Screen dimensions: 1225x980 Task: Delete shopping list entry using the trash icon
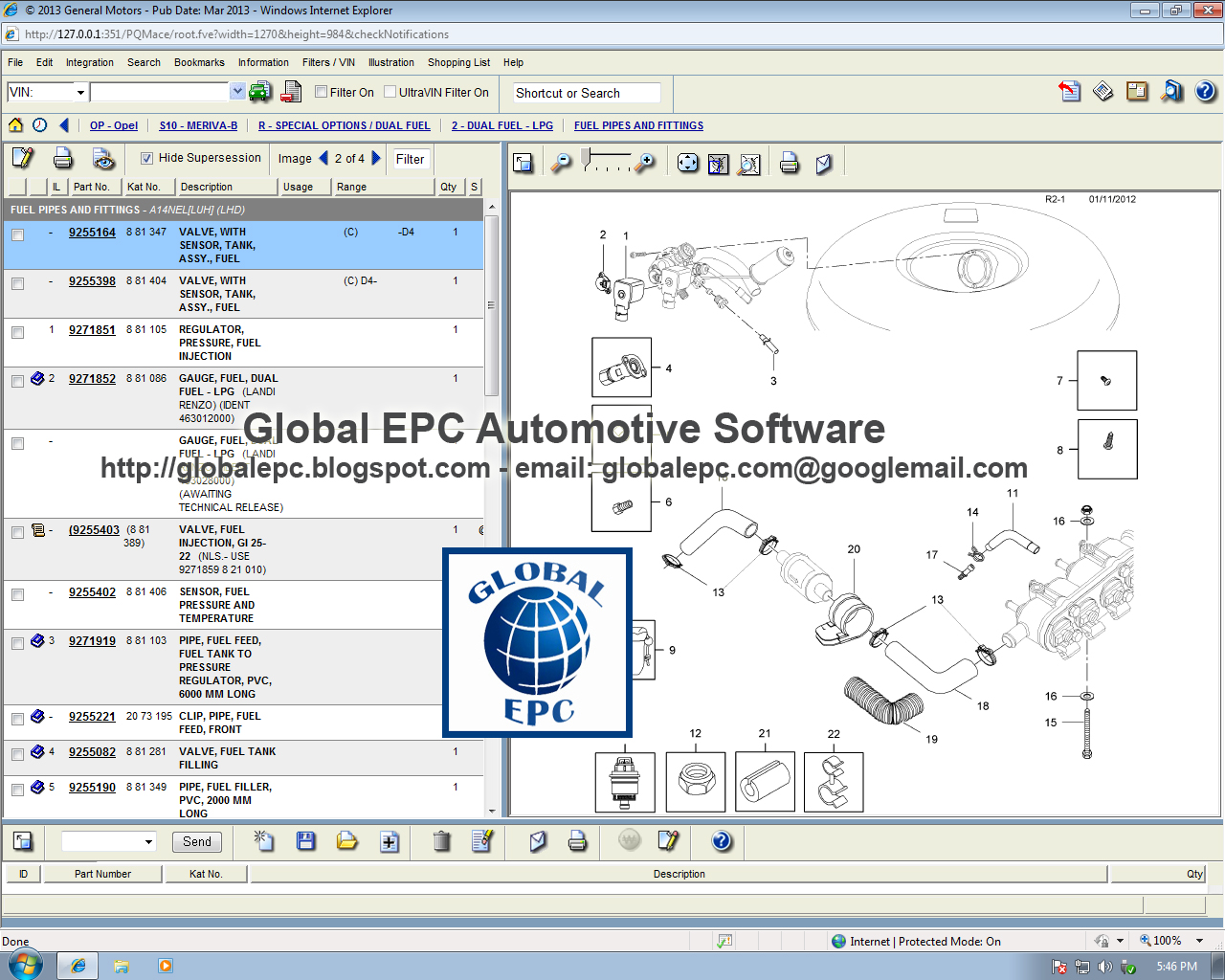(x=439, y=842)
